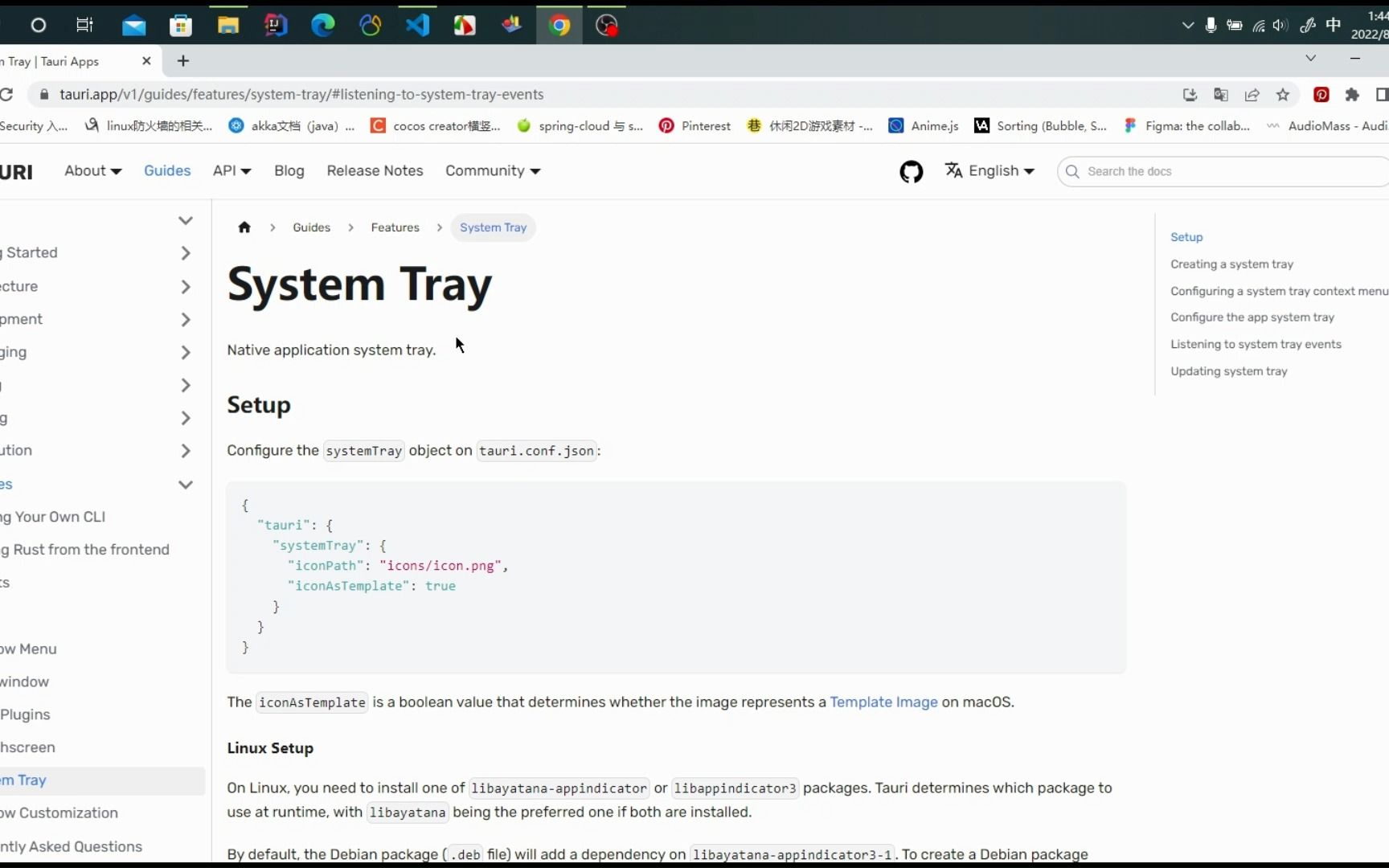The image size is (1389, 868).
Task: Go to docs home via house icon
Action: [x=244, y=227]
